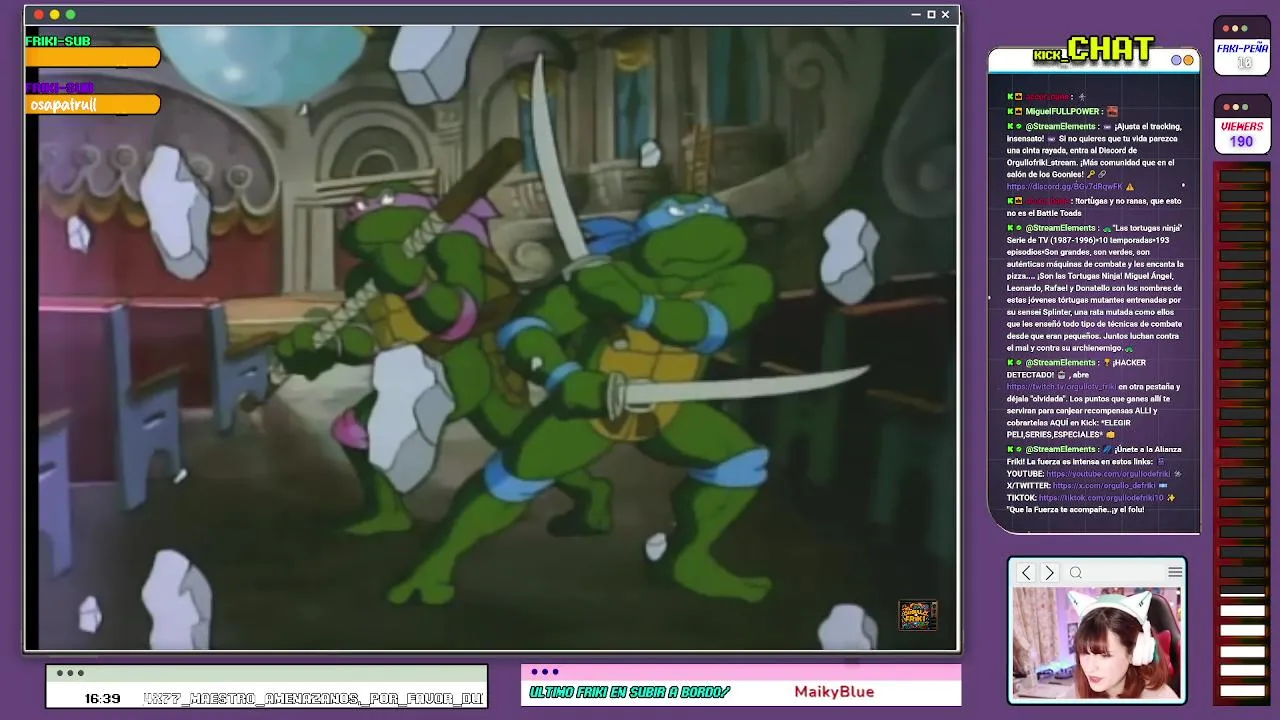Click the Que la Fuerza te acompañe message
This screenshot has width=1280, height=720.
pos(1075,510)
